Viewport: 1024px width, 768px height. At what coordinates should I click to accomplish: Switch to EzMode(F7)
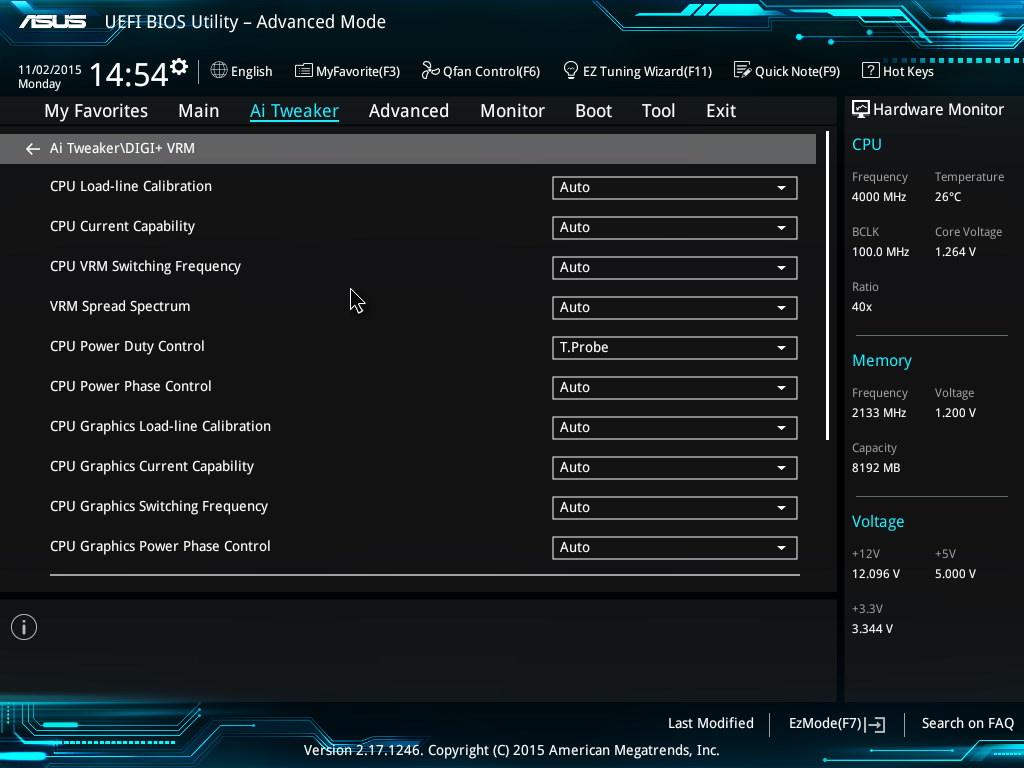pos(836,724)
